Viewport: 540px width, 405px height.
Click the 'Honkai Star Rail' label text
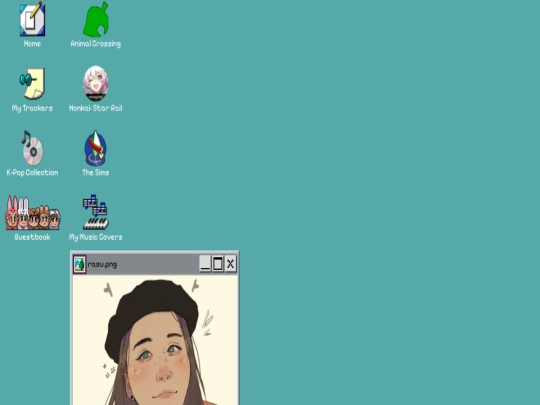click(x=96, y=108)
